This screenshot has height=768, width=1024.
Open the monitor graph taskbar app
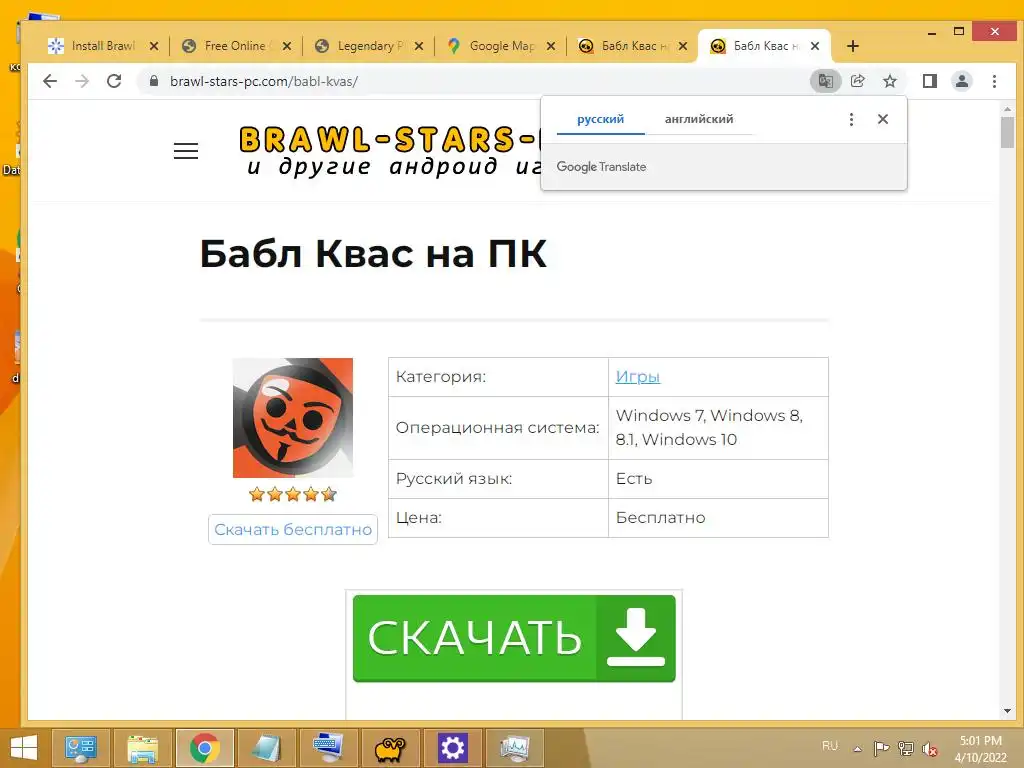click(x=515, y=748)
